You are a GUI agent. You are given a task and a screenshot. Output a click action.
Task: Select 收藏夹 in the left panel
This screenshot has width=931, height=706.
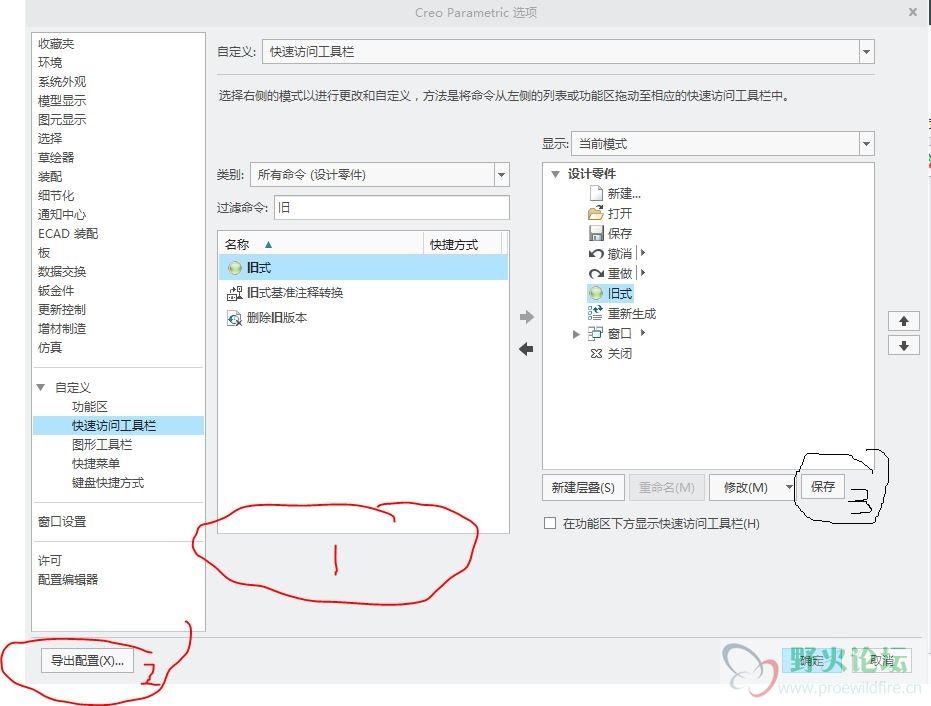(56, 43)
